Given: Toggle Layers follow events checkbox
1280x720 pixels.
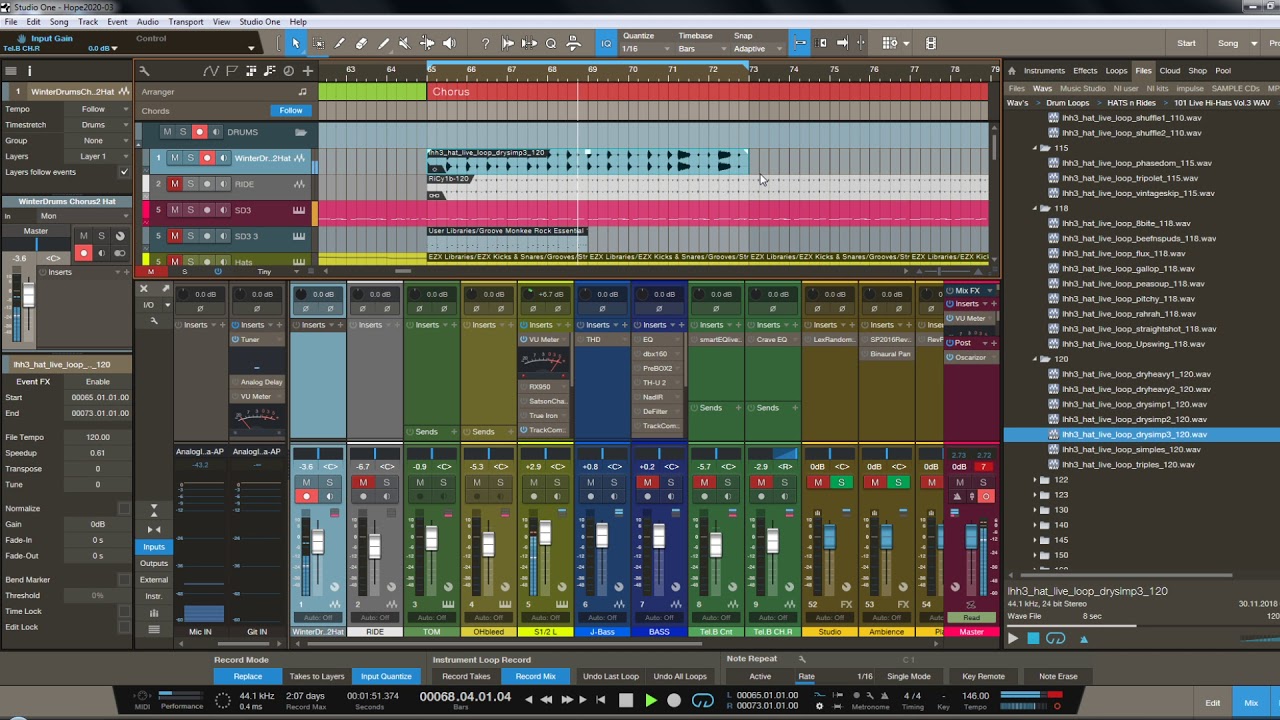Looking at the screenshot, I should pyautogui.click(x=124, y=172).
